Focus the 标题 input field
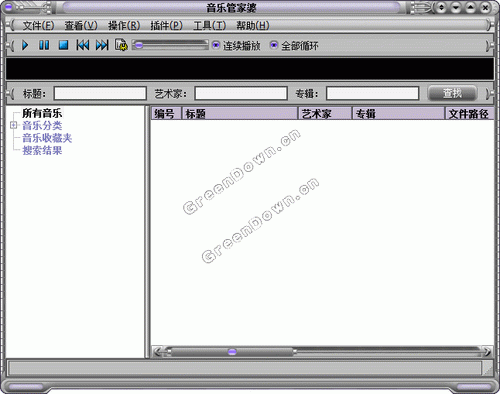500x394 pixels. click(x=100, y=93)
